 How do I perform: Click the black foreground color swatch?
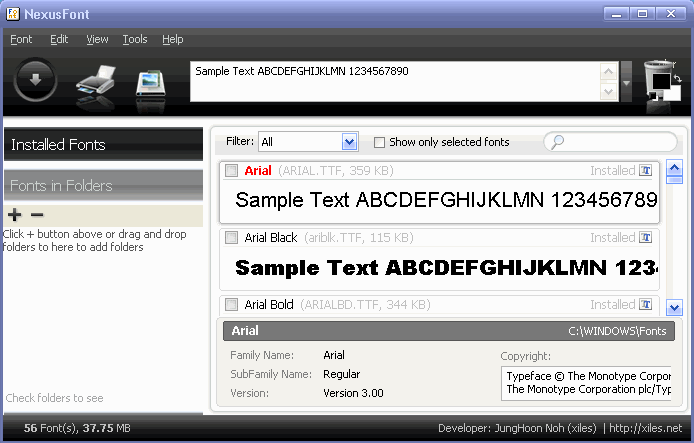coord(660,82)
